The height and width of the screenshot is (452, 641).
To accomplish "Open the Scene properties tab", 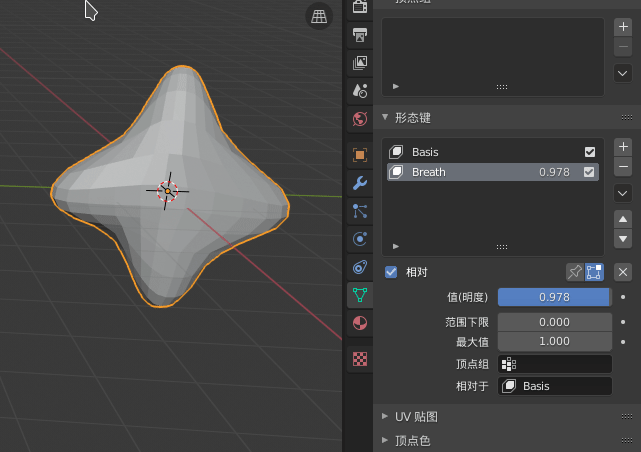I will click(360, 91).
